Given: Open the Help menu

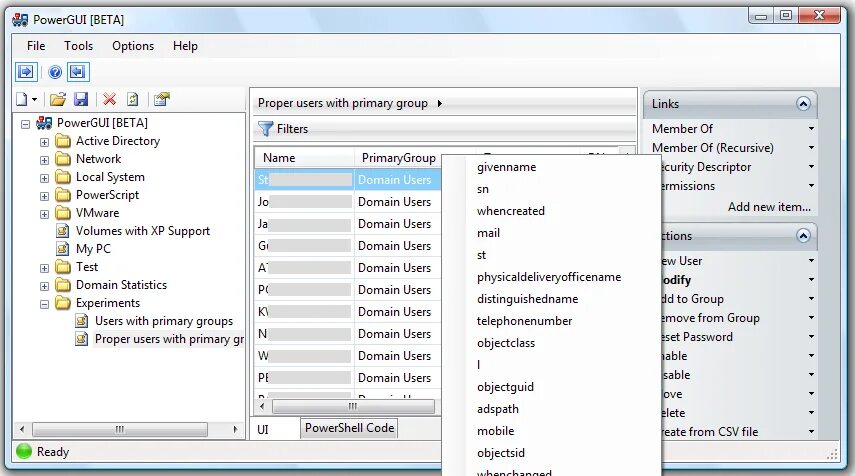Looking at the screenshot, I should (x=185, y=46).
